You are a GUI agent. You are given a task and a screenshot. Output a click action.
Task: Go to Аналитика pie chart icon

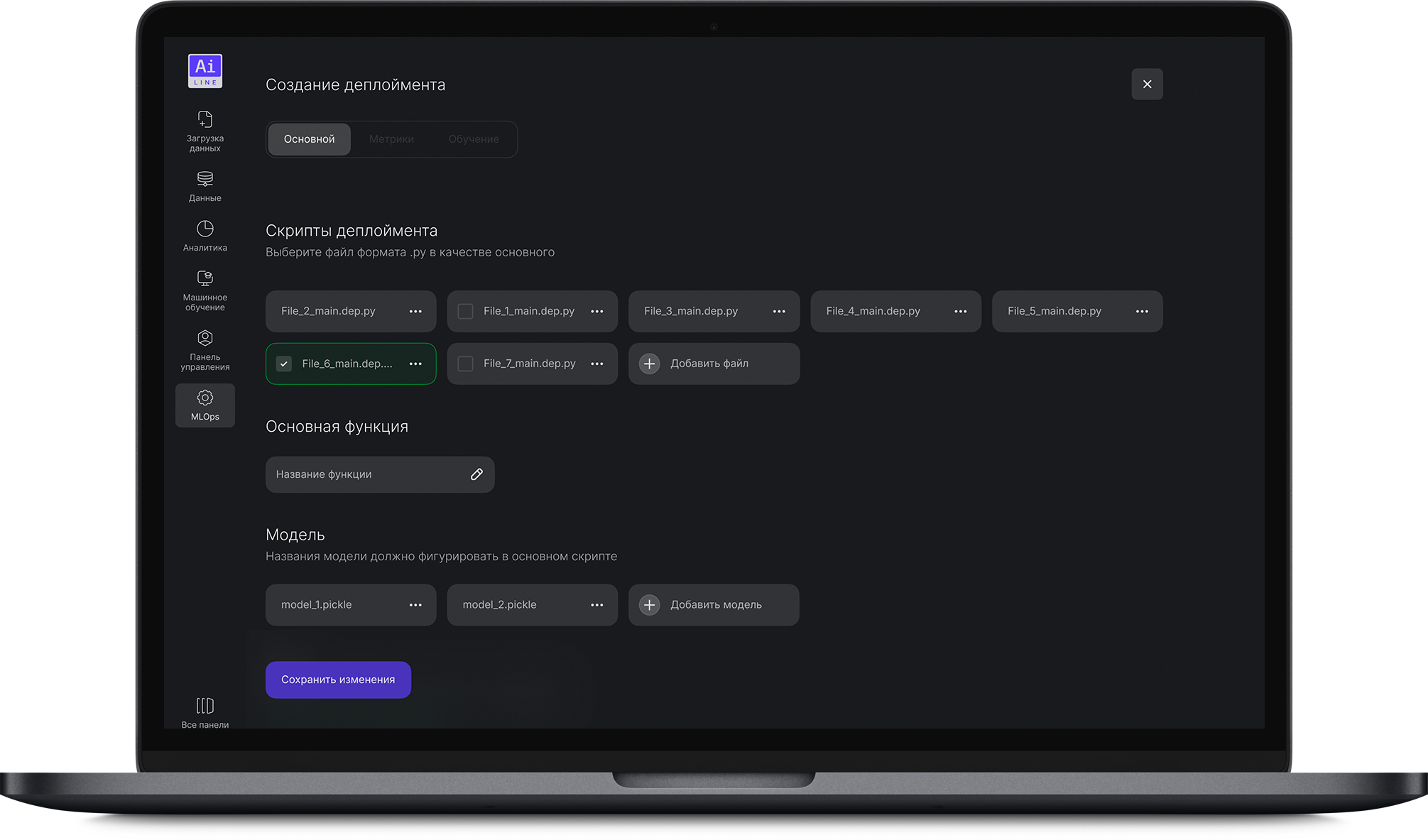(x=205, y=229)
